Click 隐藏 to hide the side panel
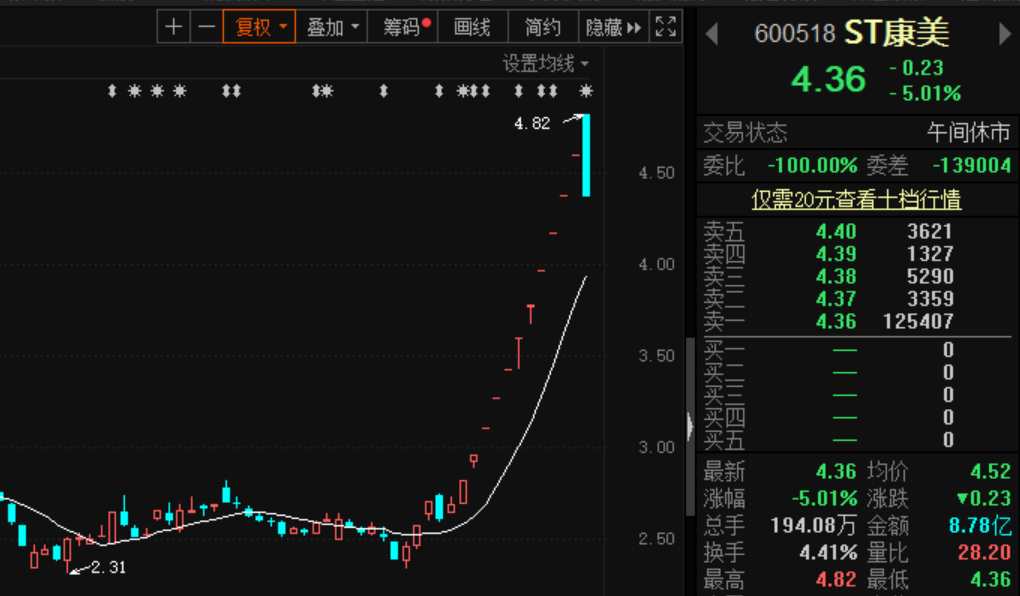The image size is (1020, 596). pos(613,27)
